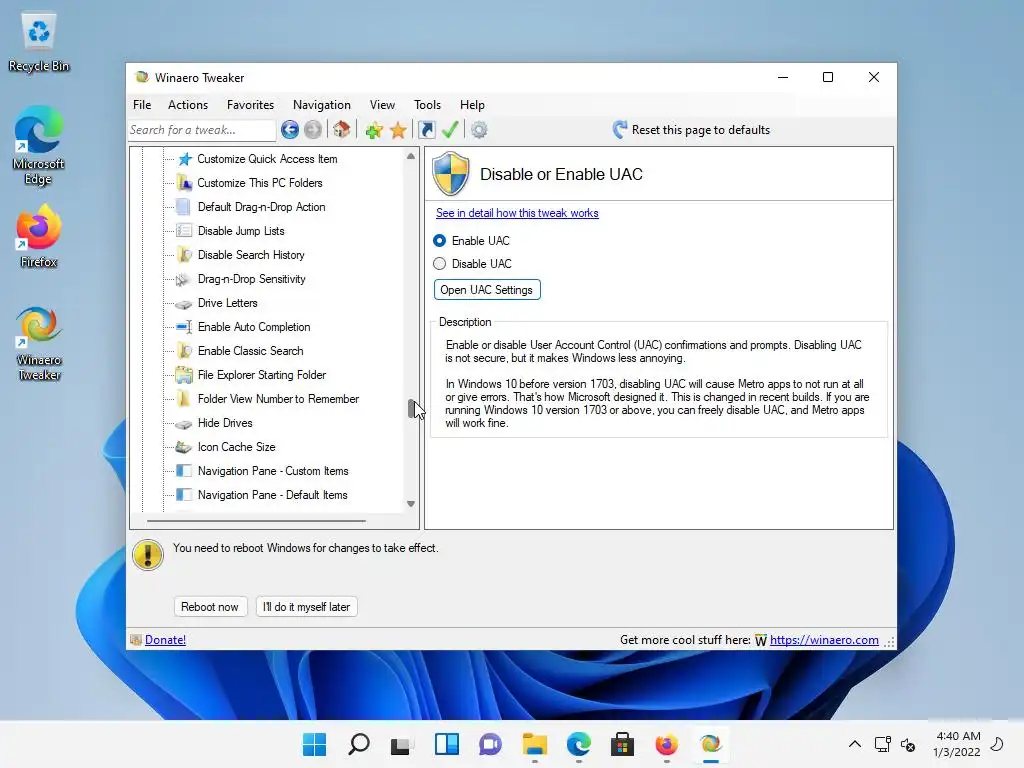Screen dimensions: 1024x768
Task: Open the Windows Start button on taskbar
Action: (x=315, y=744)
